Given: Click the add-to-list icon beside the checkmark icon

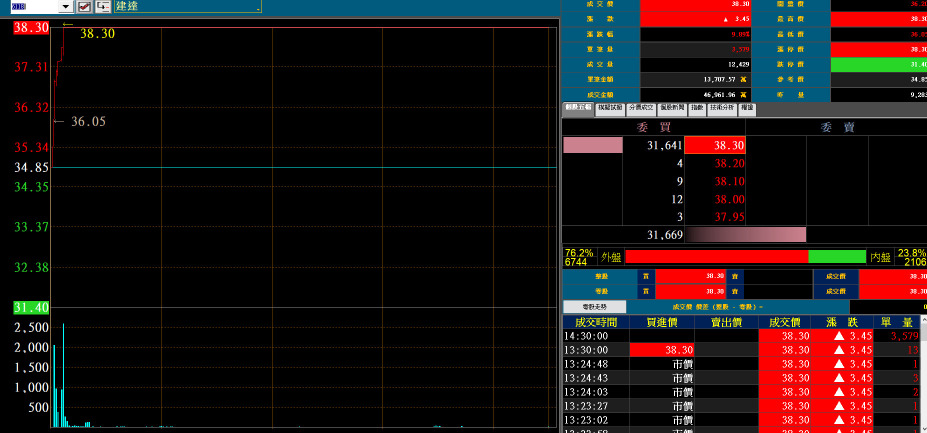Looking at the screenshot, I should coord(103,6).
